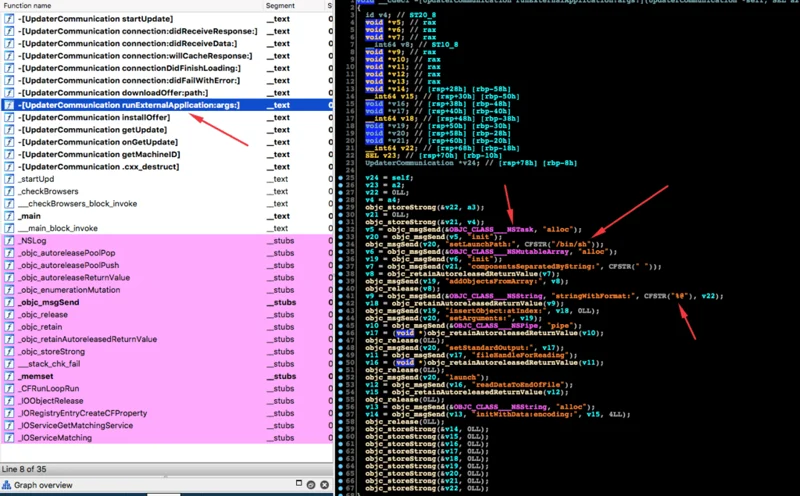Click function icon beside installOffer row

9,117
